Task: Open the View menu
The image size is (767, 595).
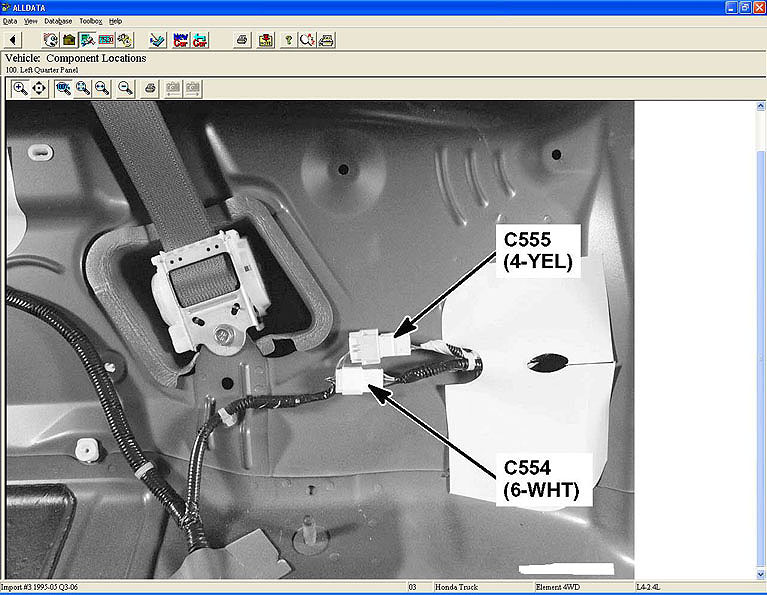Action: point(31,20)
